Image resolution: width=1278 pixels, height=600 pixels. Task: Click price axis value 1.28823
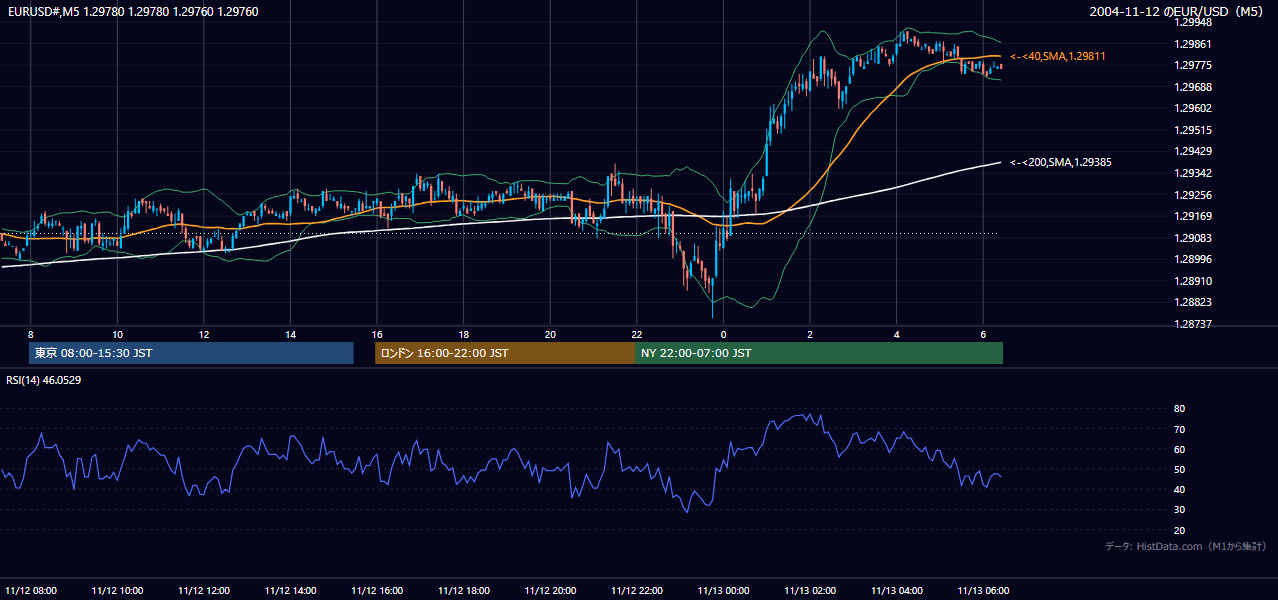coord(1192,302)
